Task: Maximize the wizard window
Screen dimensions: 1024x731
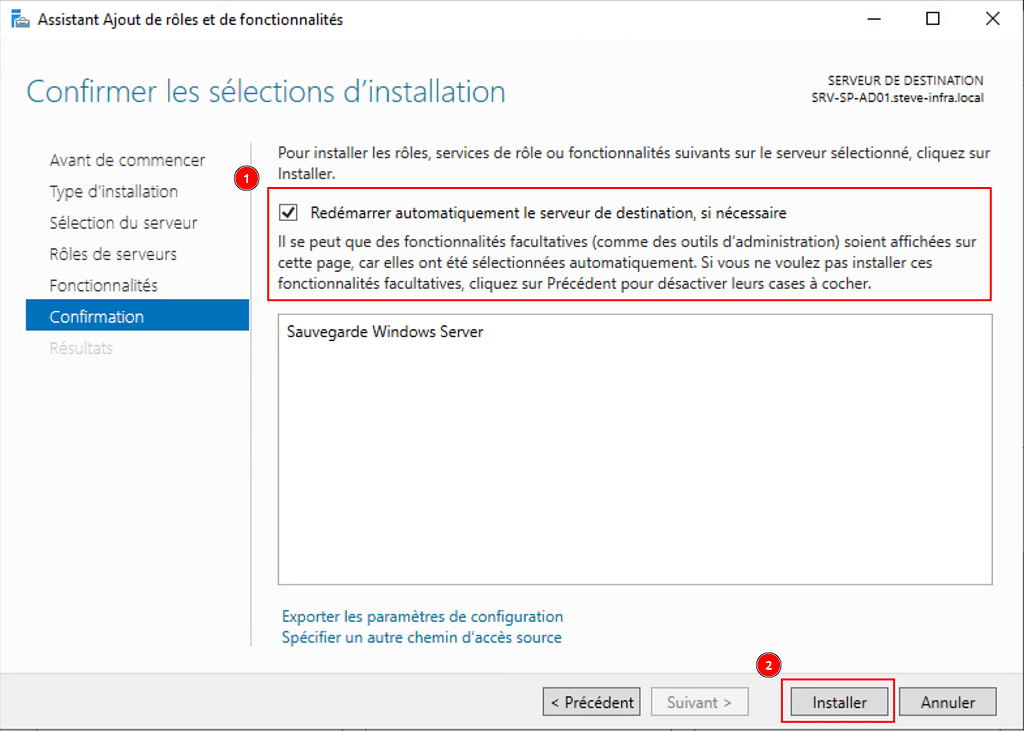Action: tap(932, 19)
